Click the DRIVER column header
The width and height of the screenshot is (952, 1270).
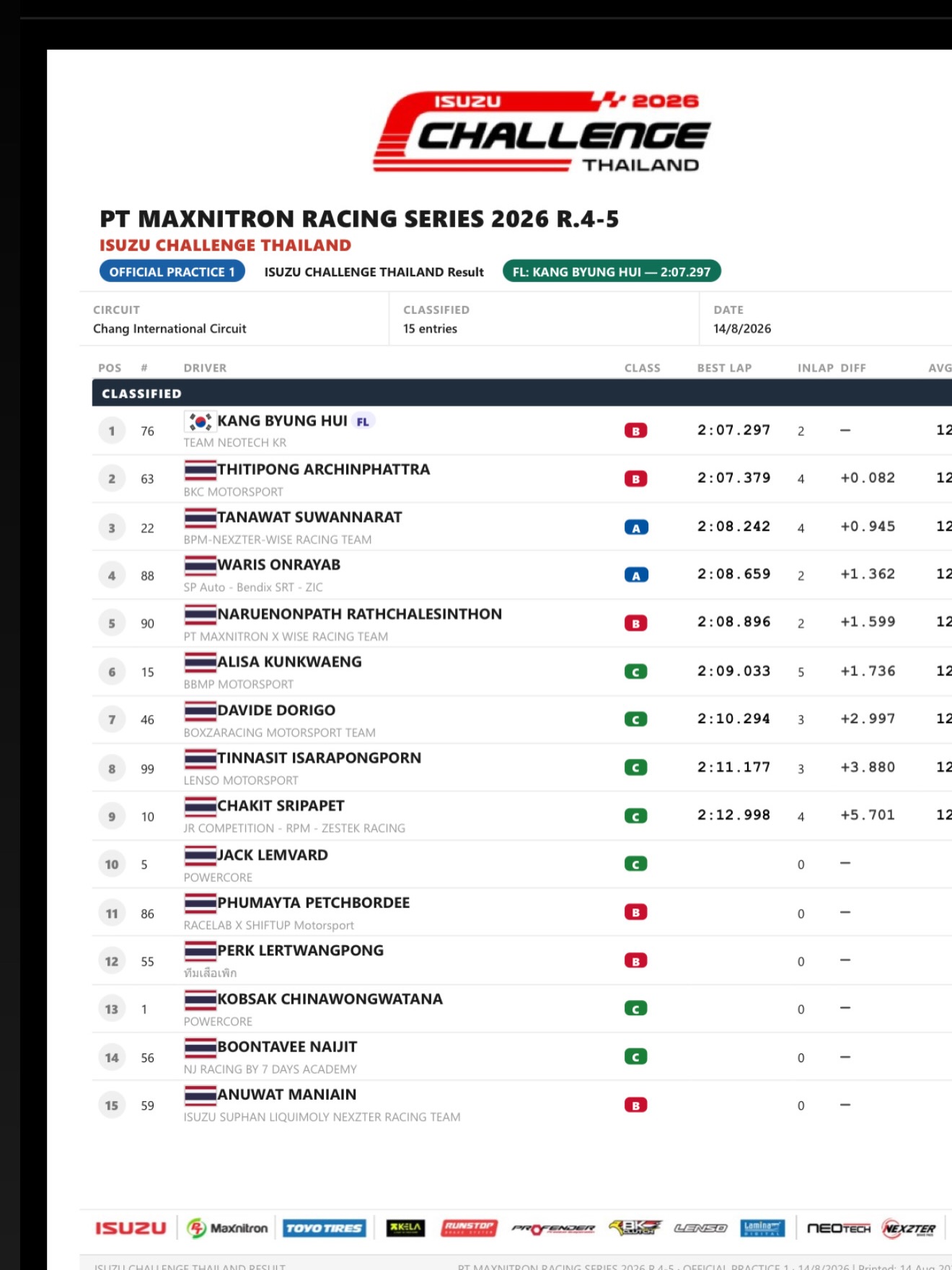(205, 368)
